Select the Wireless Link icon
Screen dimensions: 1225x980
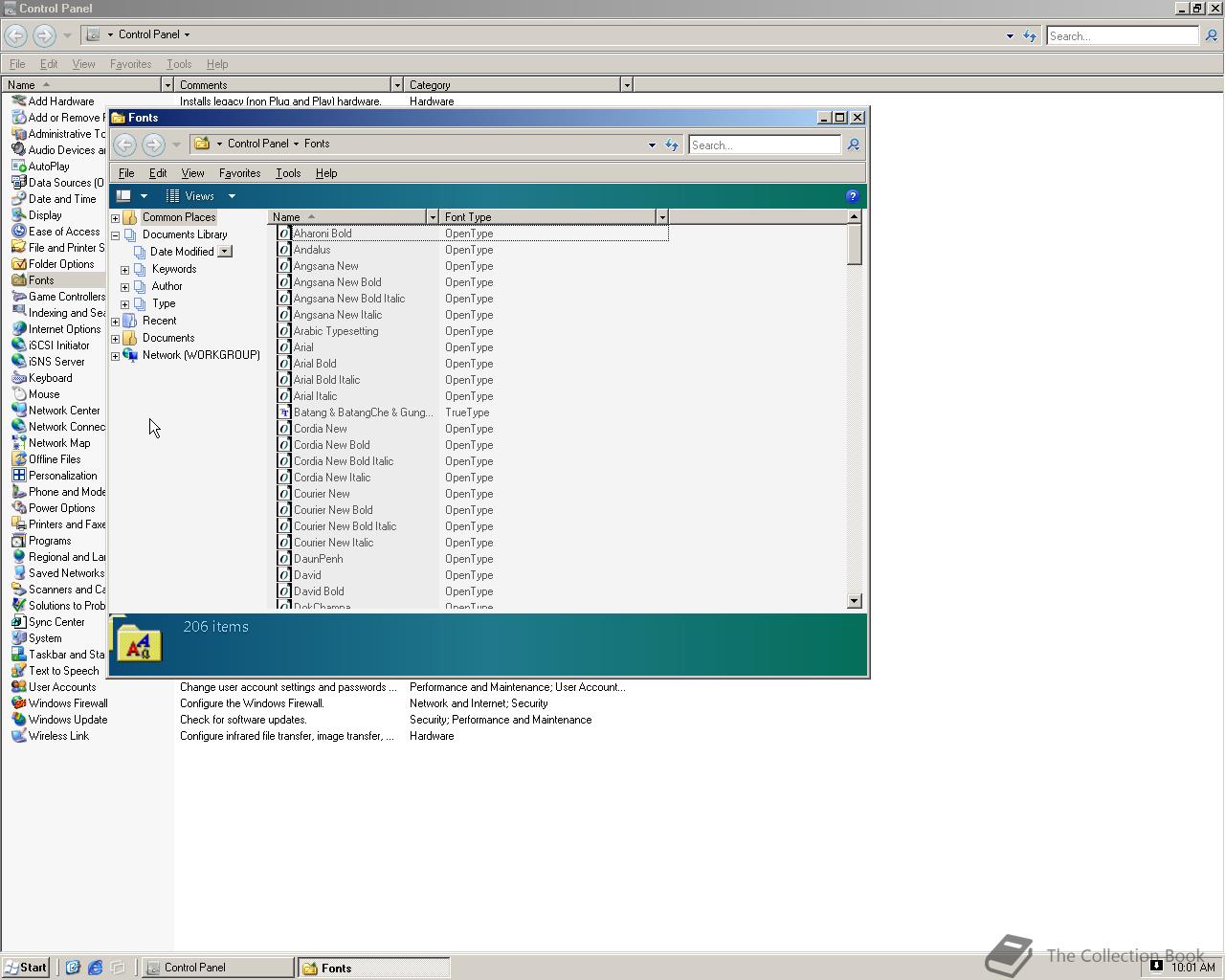(x=19, y=736)
